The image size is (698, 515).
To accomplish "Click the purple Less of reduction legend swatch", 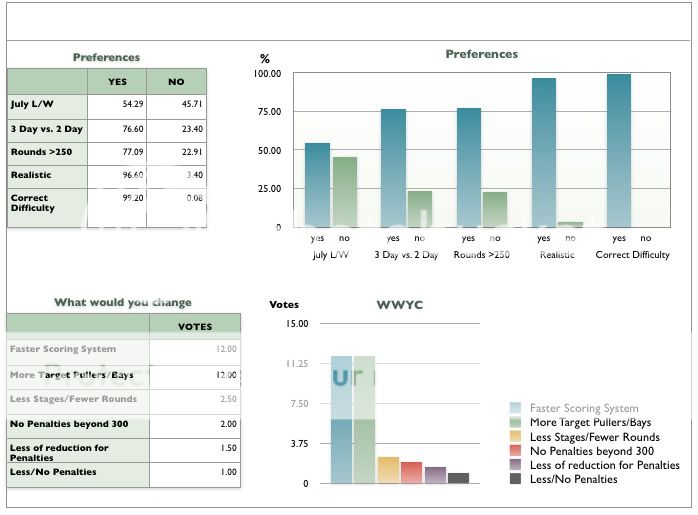I will [516, 465].
